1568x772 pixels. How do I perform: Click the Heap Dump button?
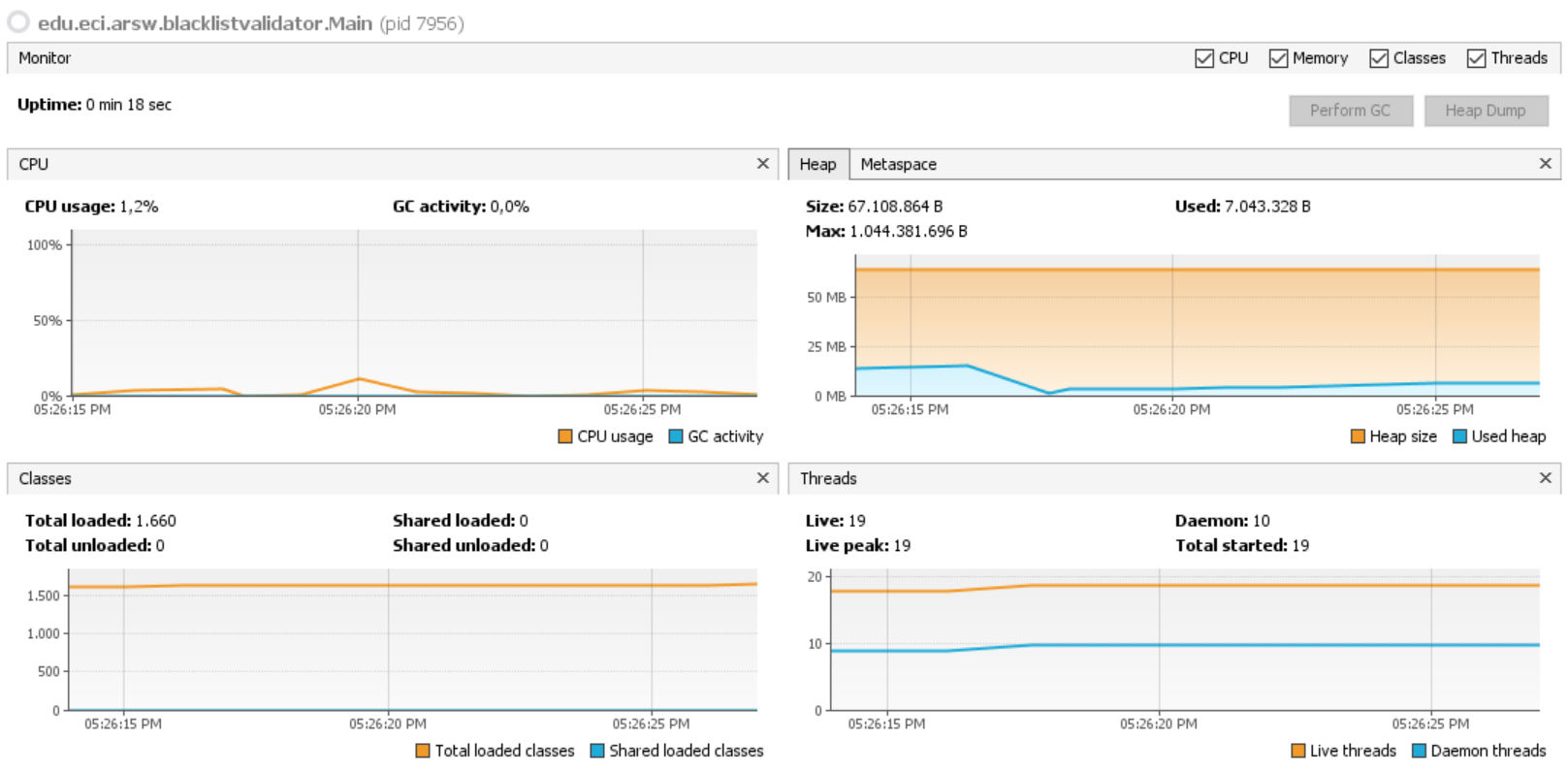[x=1486, y=111]
